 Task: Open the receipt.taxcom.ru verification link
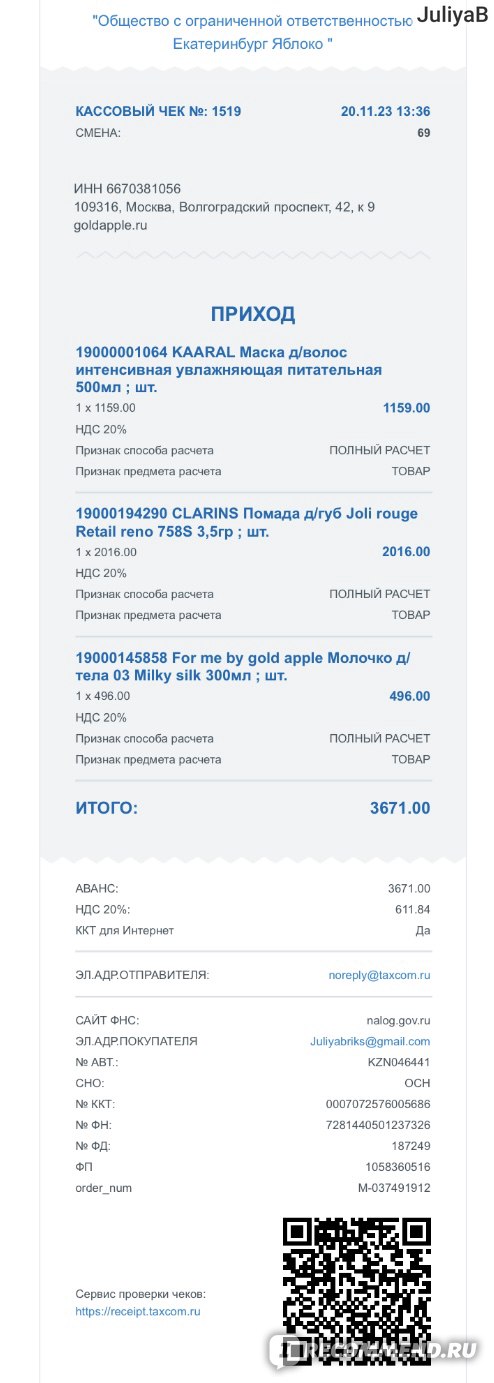[x=138, y=1311]
